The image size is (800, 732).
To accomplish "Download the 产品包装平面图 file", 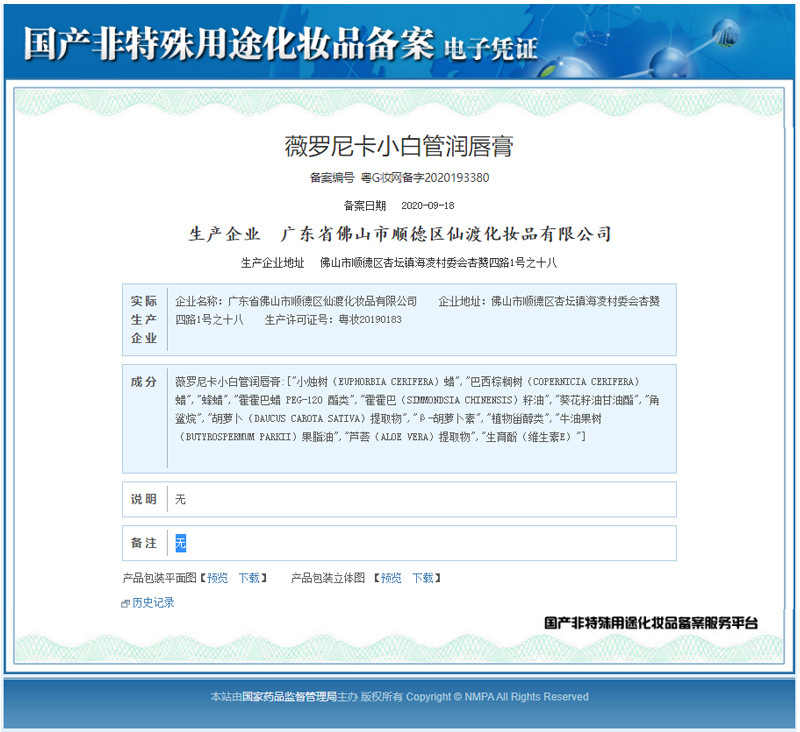I will point(249,578).
